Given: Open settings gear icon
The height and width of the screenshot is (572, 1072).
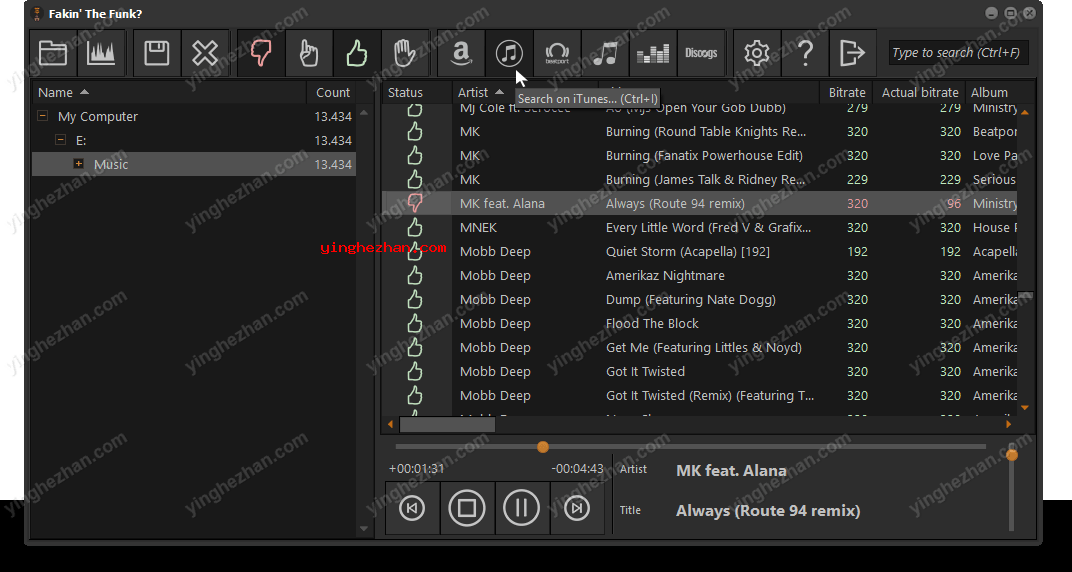Looking at the screenshot, I should (757, 53).
